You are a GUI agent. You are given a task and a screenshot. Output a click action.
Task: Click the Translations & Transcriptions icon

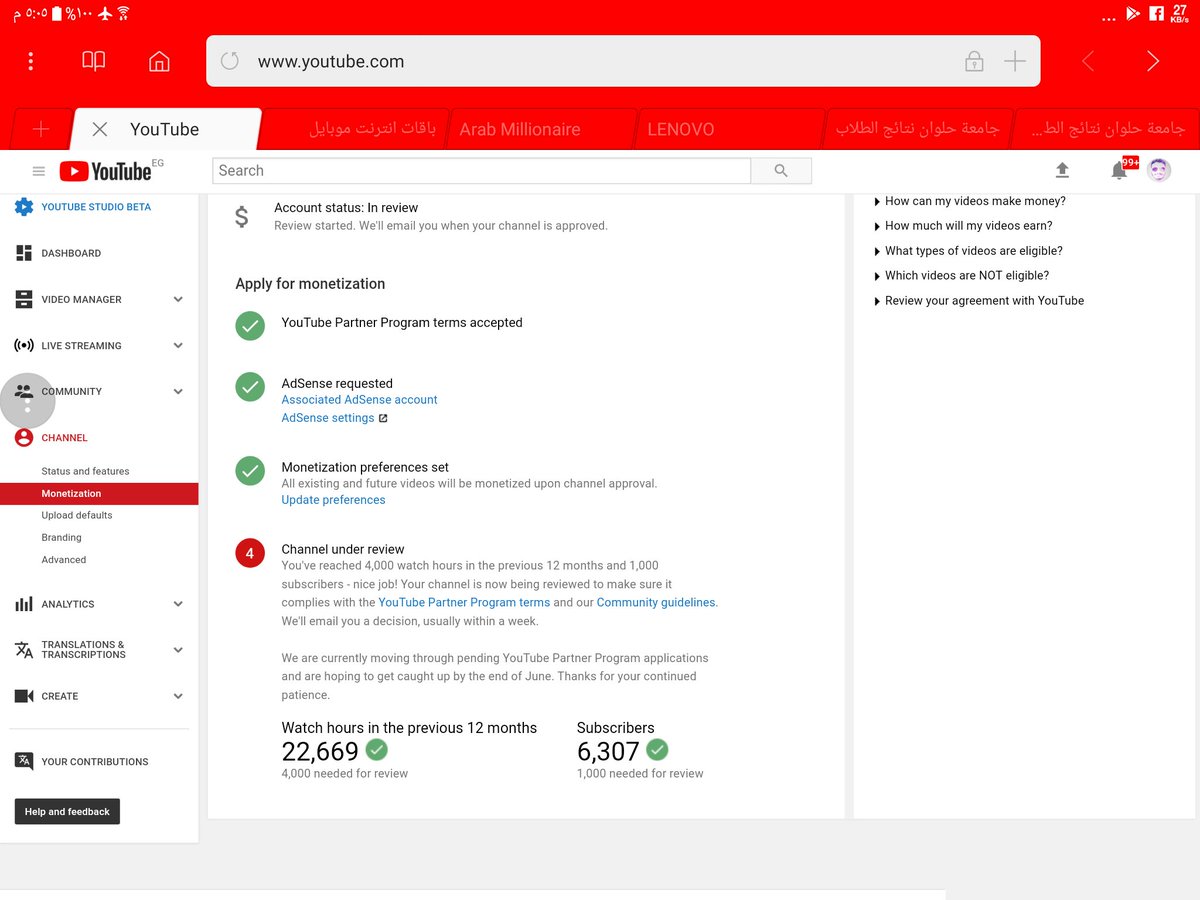click(24, 650)
